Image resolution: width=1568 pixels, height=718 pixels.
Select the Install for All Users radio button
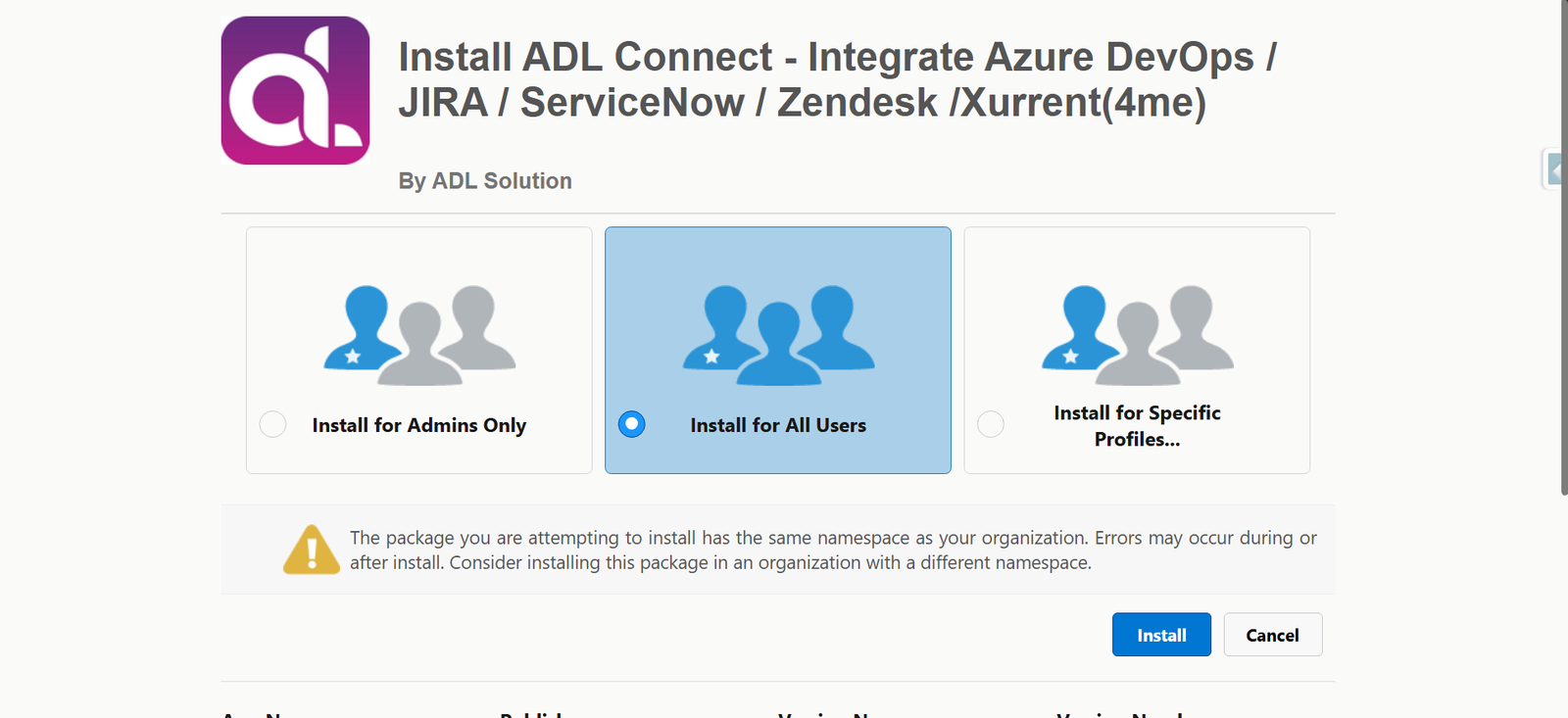click(x=632, y=424)
